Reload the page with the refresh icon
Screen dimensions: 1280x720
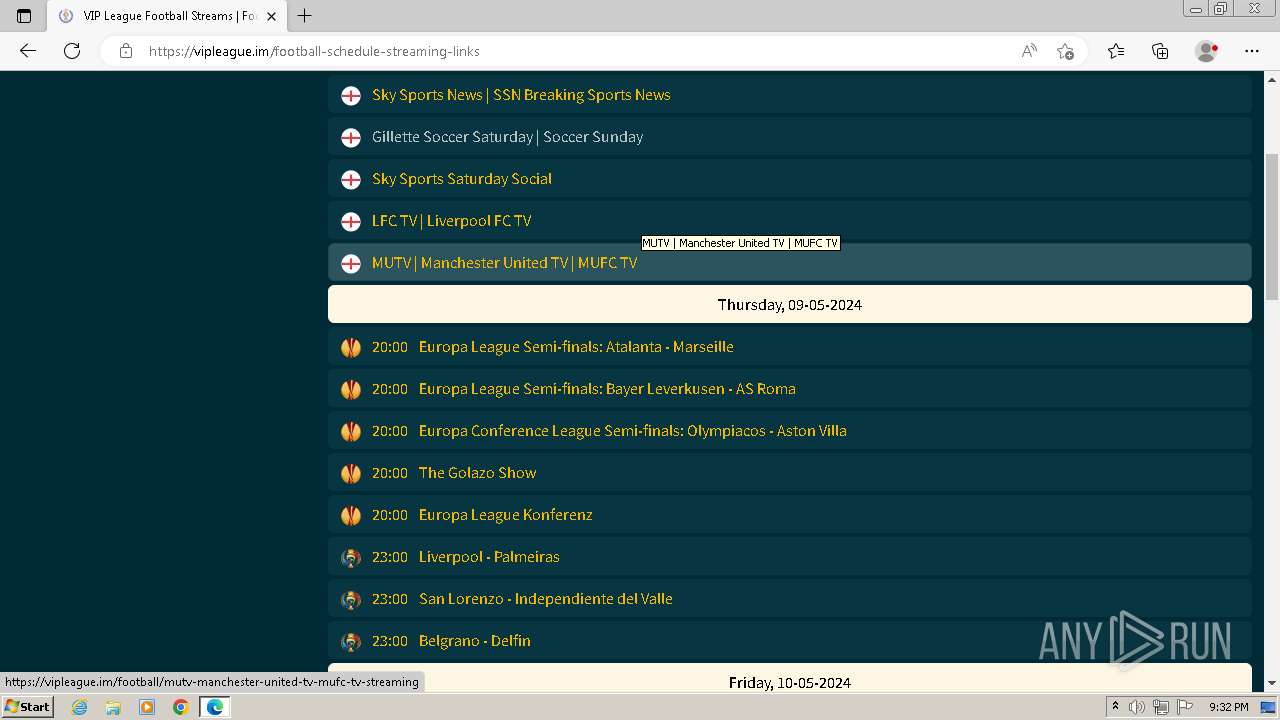tap(72, 51)
